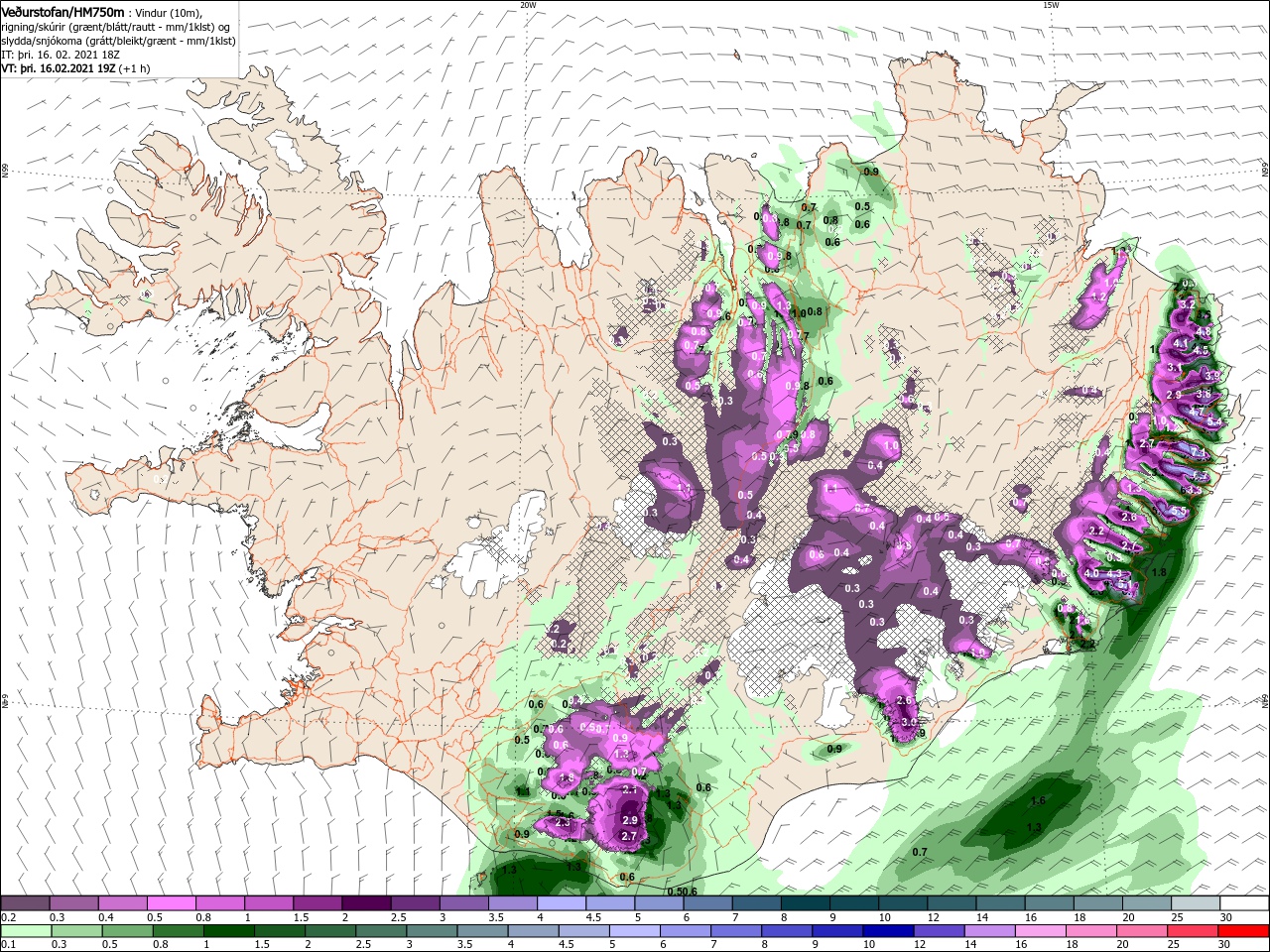Pick dark purple snow swatch between 2 and 2.5
1270x952 pixels.
(366, 903)
